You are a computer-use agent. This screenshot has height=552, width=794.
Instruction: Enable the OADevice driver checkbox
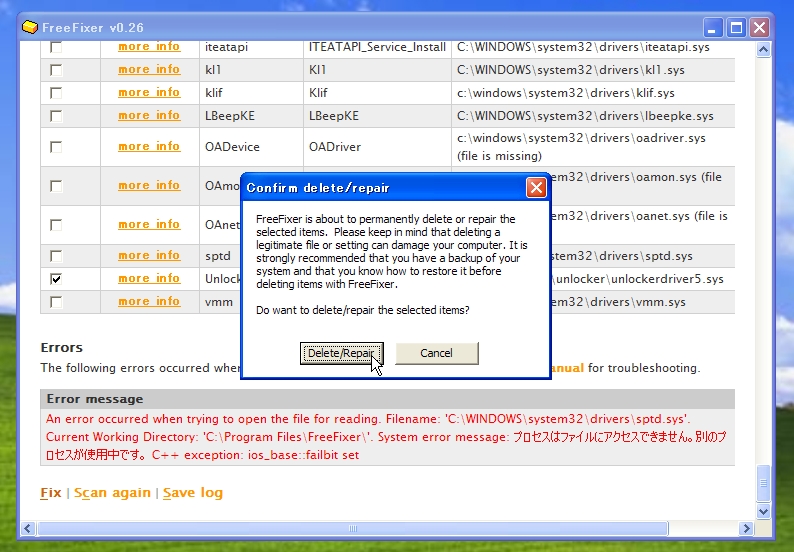tap(56, 147)
